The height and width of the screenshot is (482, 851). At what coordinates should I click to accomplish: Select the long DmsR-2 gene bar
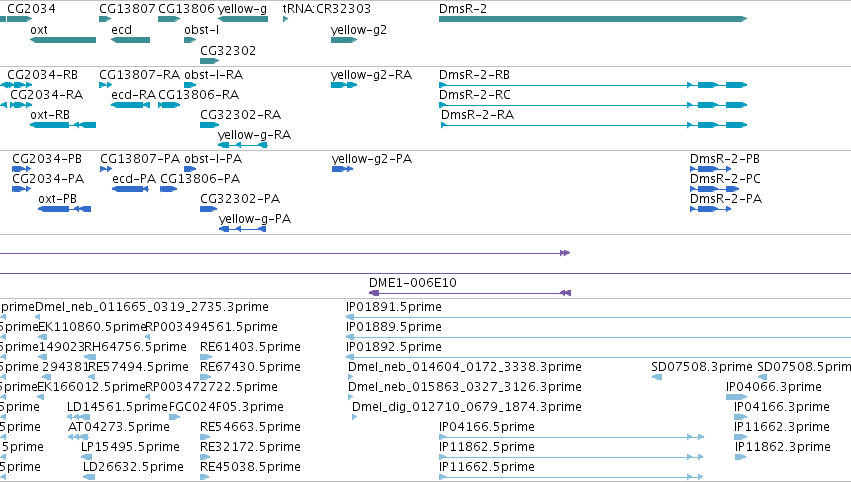593,19
